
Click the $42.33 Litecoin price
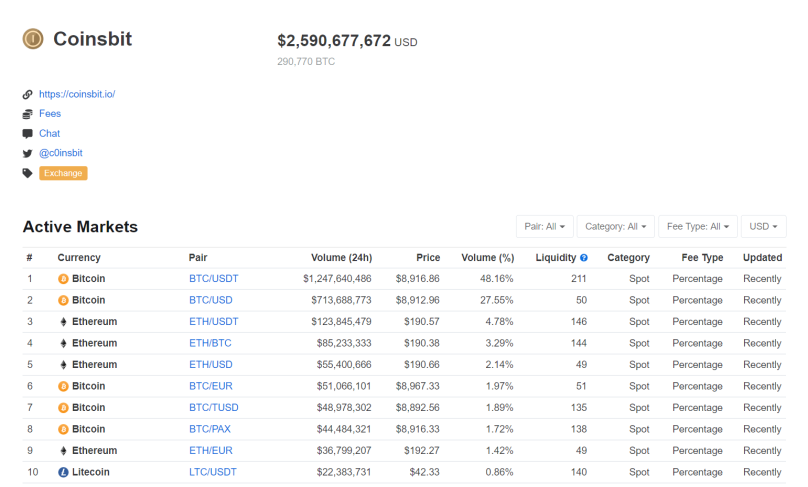click(425, 472)
